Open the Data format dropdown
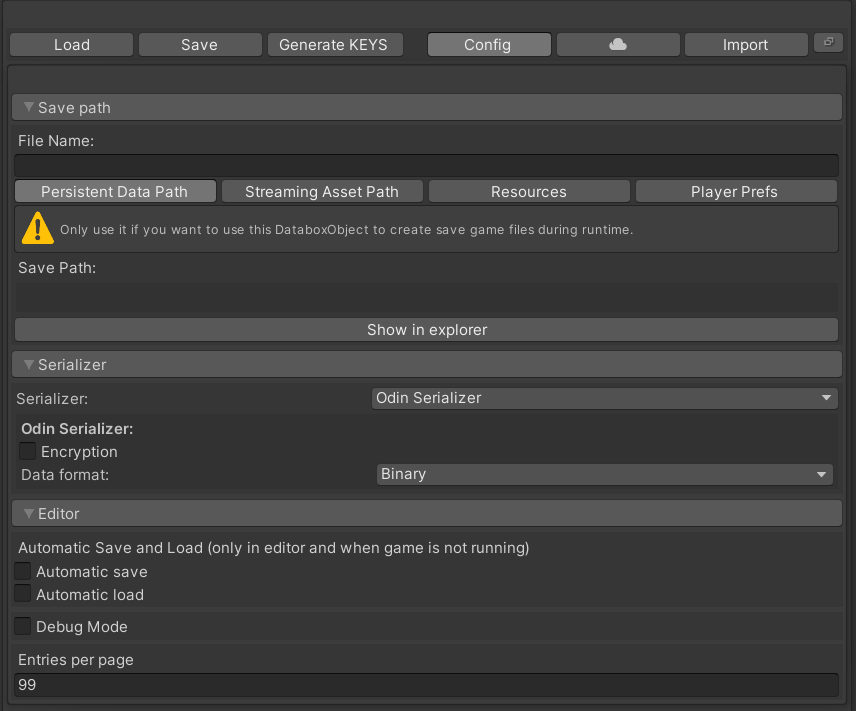 pyautogui.click(x=604, y=474)
